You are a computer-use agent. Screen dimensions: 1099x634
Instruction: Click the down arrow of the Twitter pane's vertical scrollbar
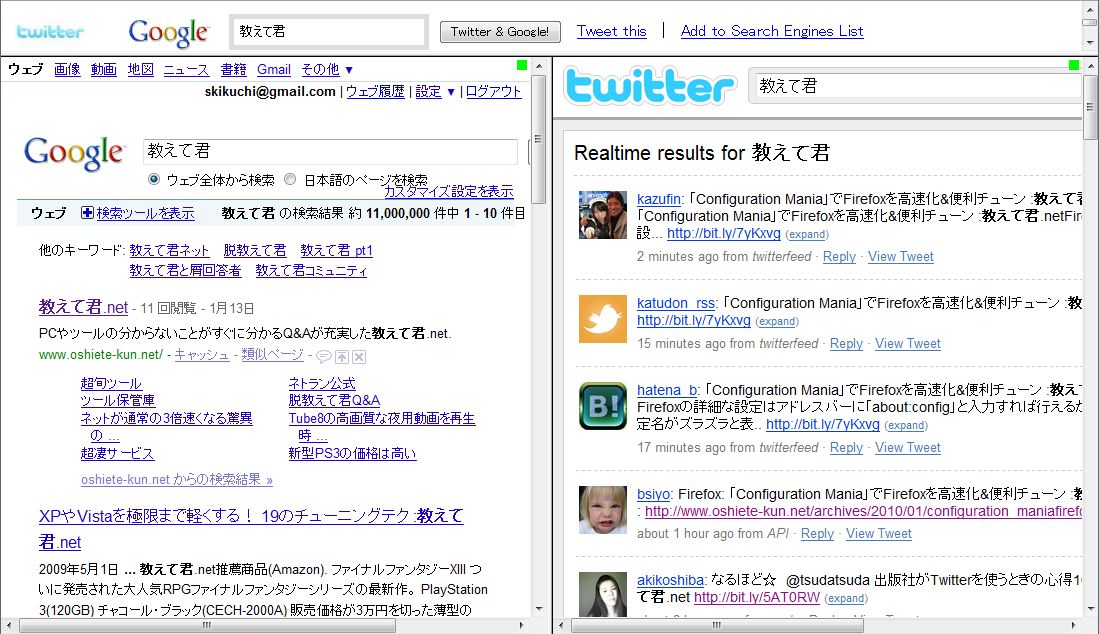tap(1090, 609)
